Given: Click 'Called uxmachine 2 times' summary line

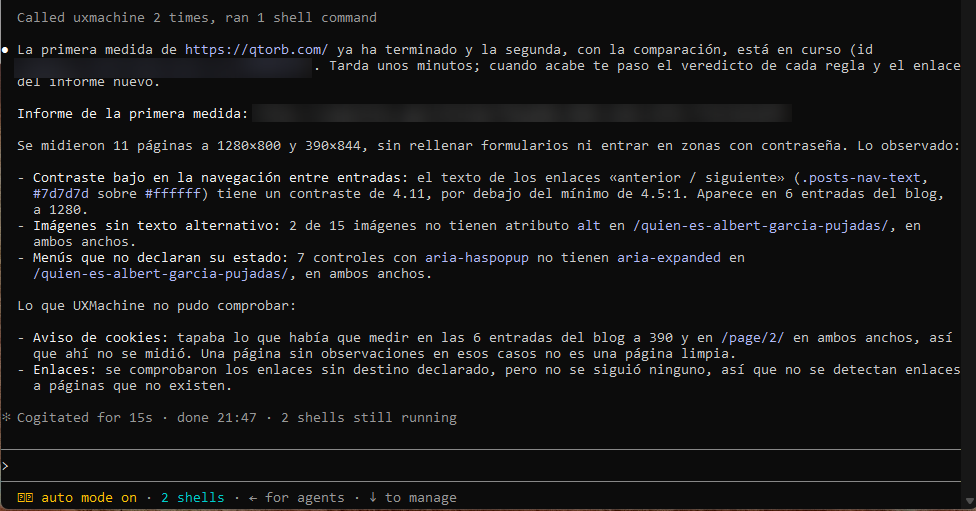Looking at the screenshot, I should coord(197,18).
